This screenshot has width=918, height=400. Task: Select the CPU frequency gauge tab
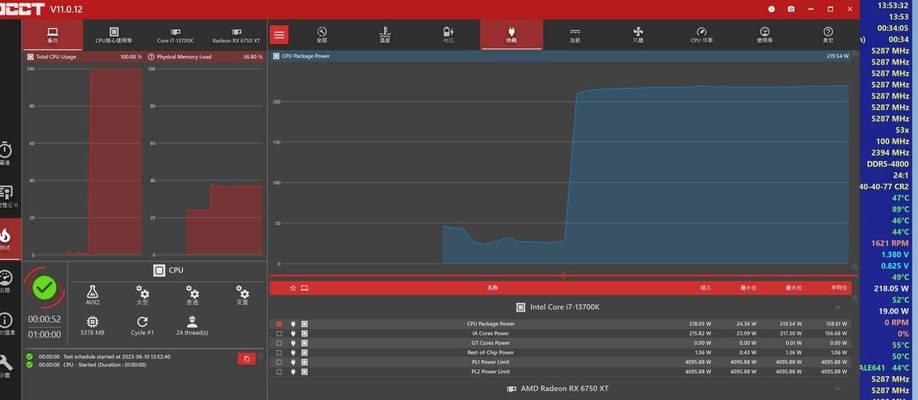click(x=701, y=35)
